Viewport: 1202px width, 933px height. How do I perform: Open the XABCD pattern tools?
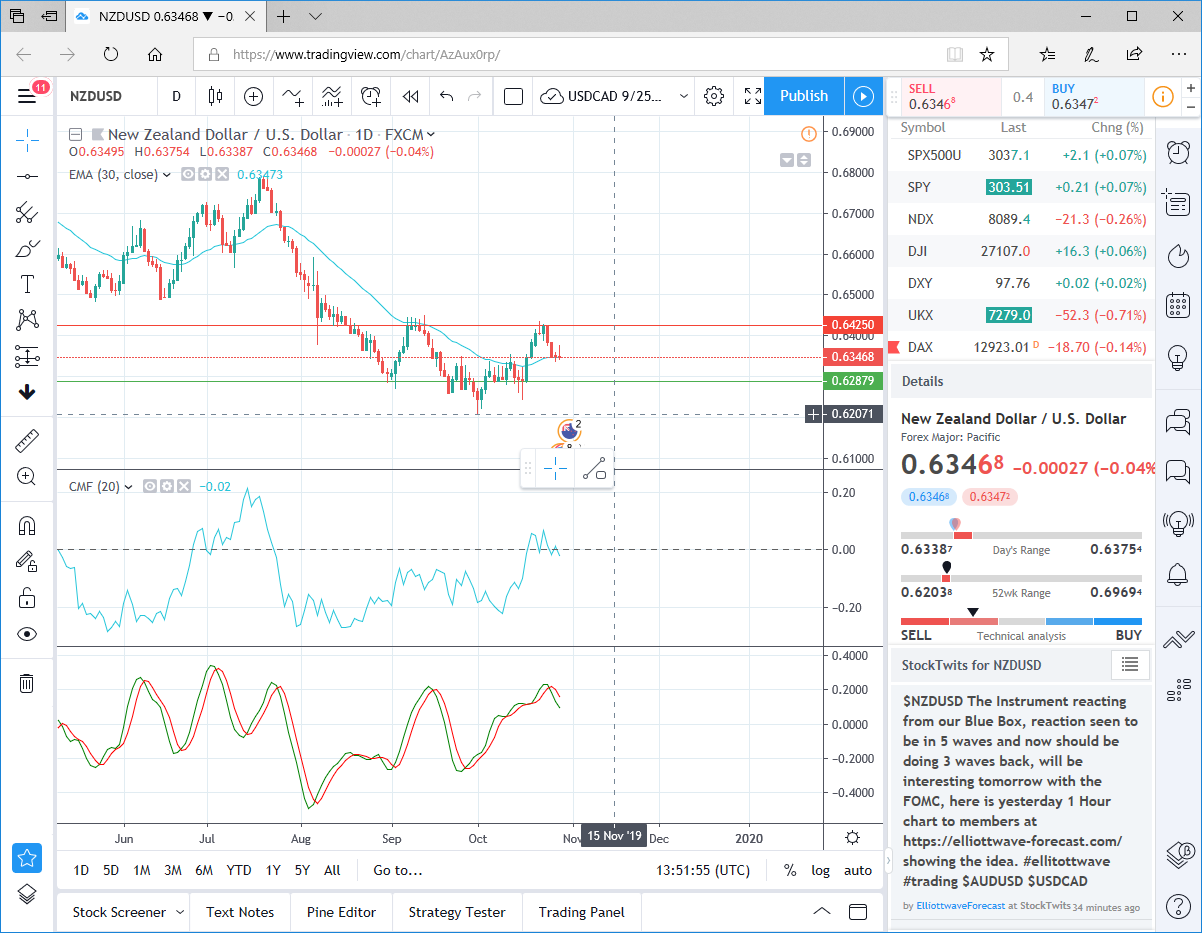tap(27, 320)
